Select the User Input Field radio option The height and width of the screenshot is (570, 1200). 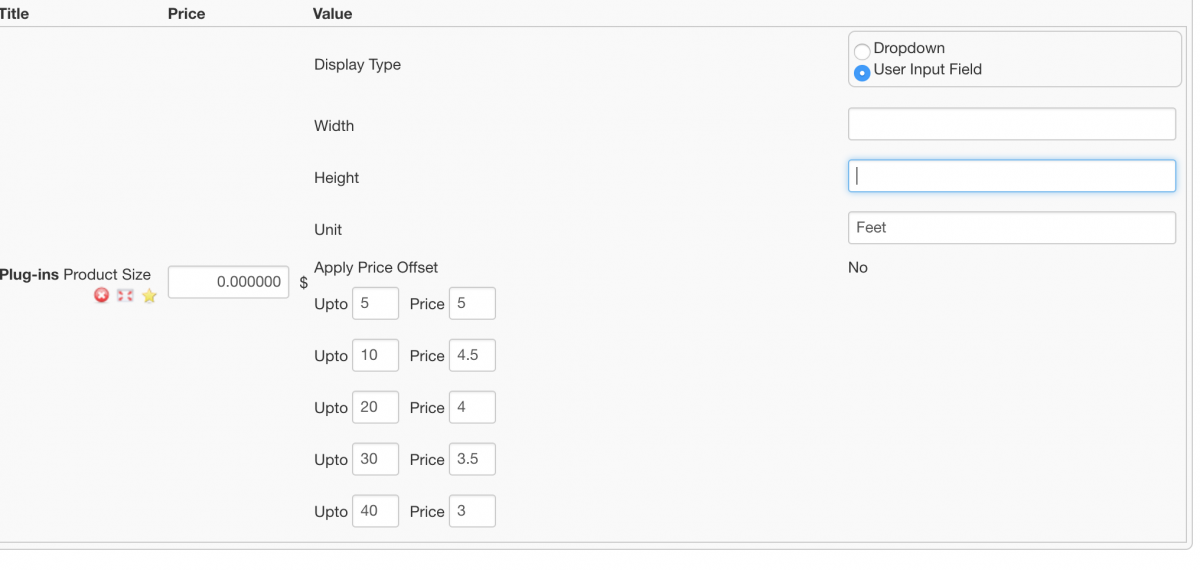861,72
